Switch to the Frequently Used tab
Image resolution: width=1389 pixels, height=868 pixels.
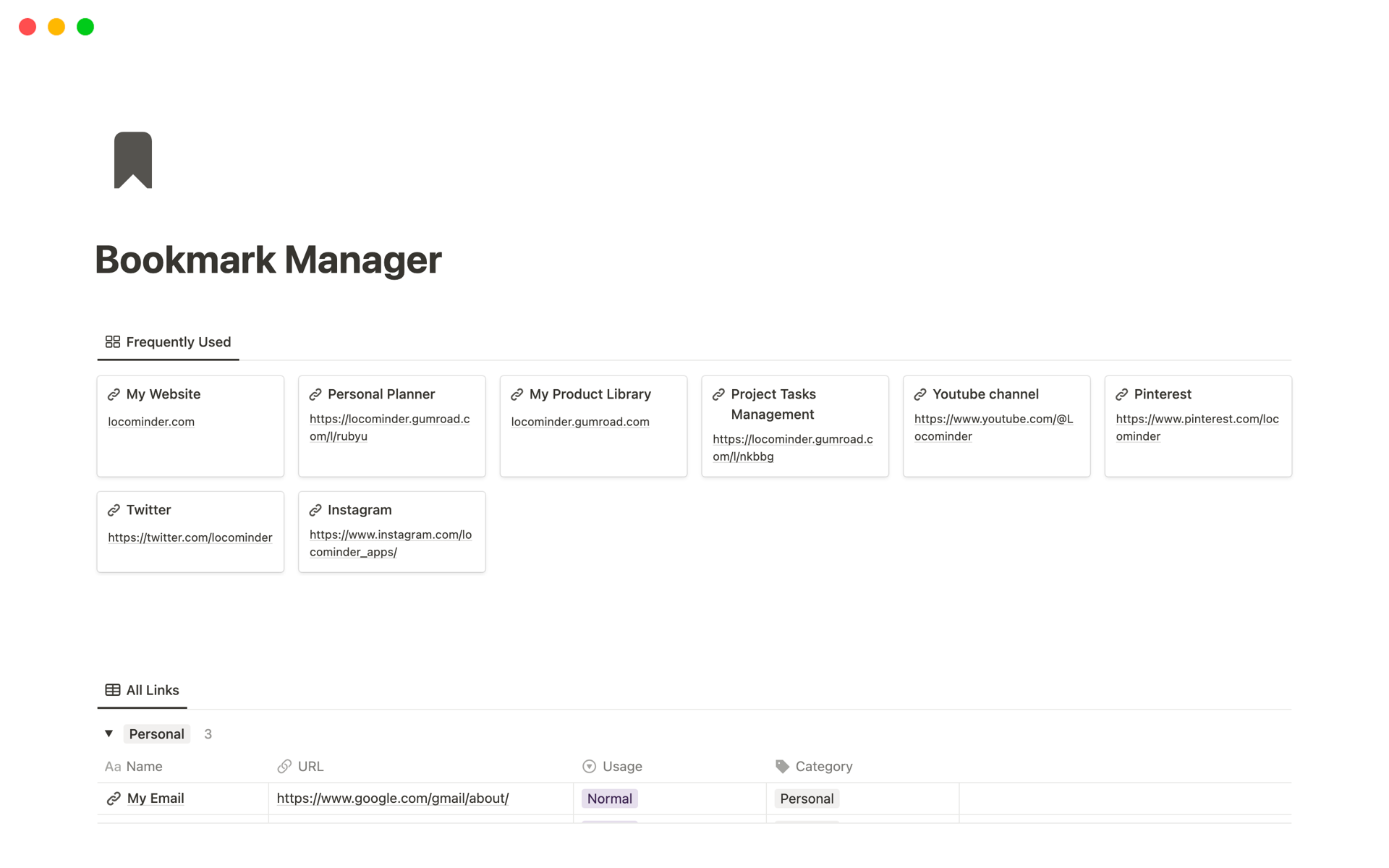point(169,342)
